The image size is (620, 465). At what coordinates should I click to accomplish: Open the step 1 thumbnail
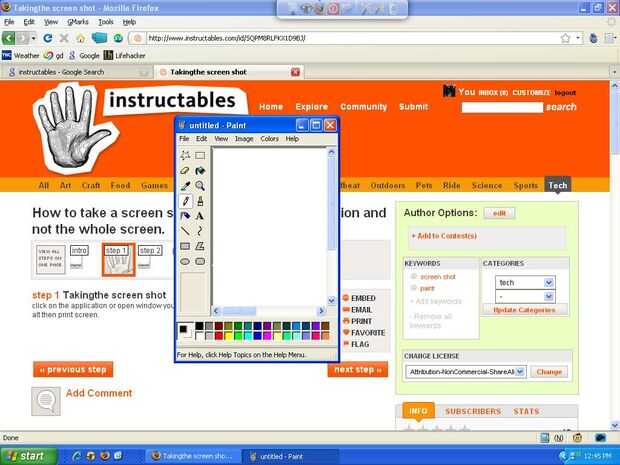pyautogui.click(x=119, y=259)
